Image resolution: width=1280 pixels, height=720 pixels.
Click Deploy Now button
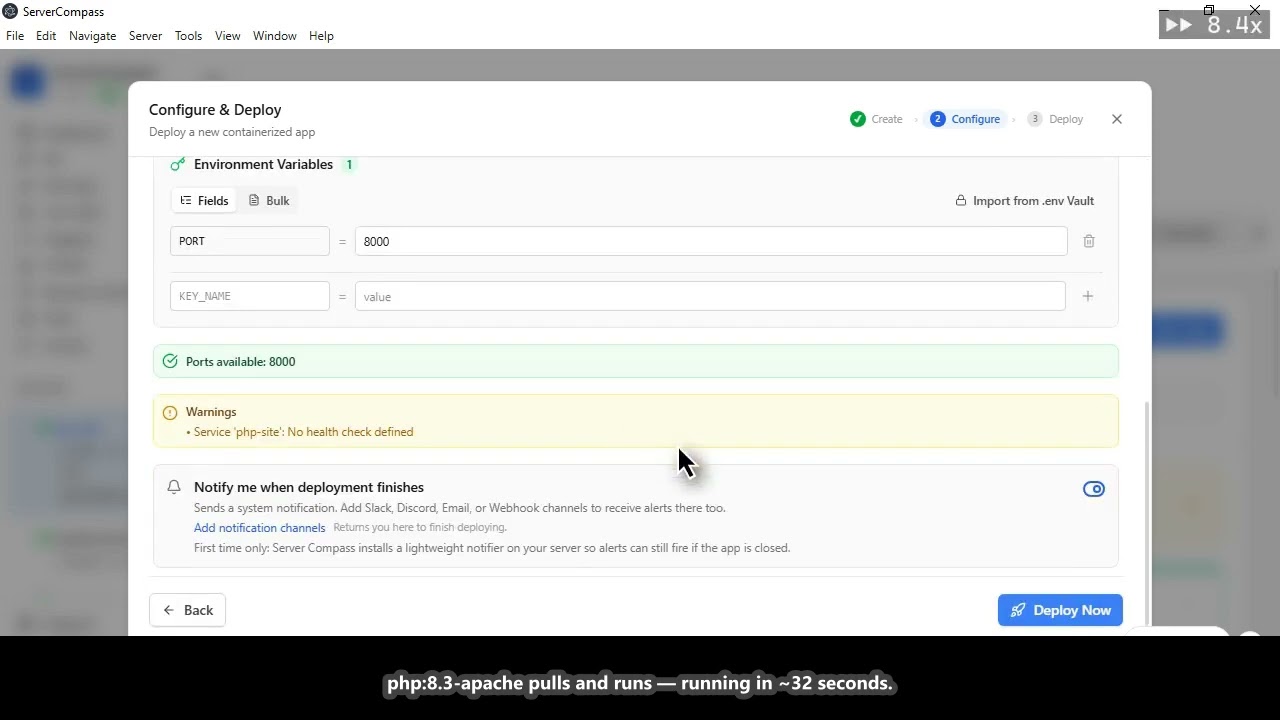pos(1060,610)
